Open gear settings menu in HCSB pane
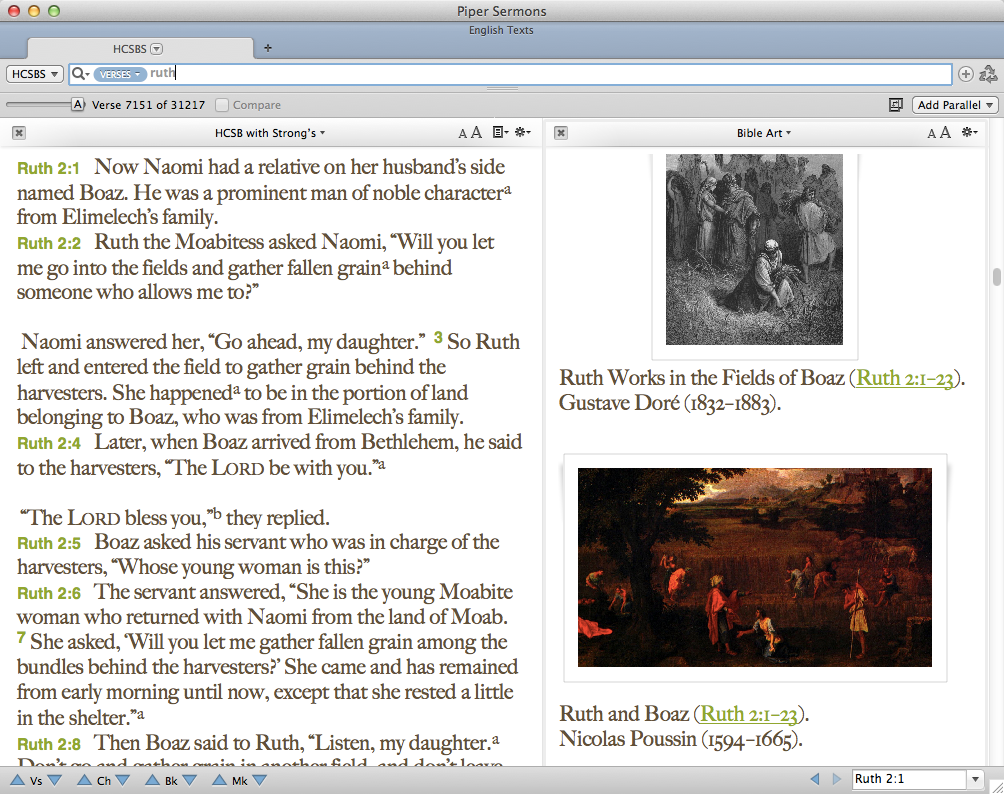The width and height of the screenshot is (1004, 794). 522,133
